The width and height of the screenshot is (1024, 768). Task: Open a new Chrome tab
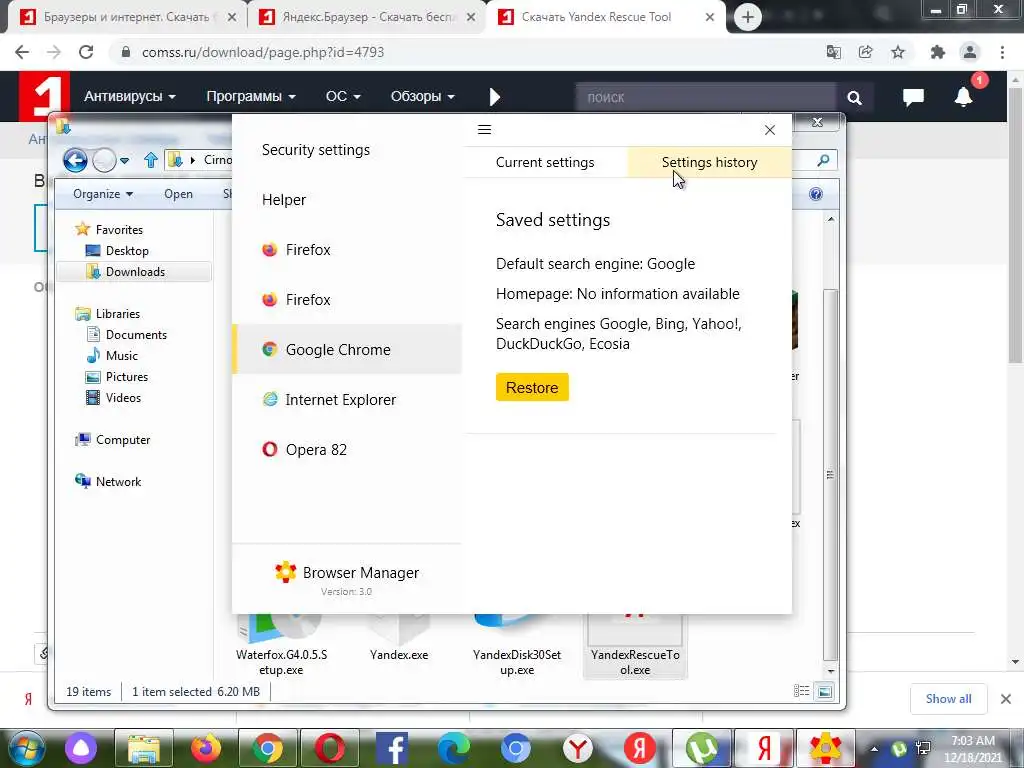point(748,17)
